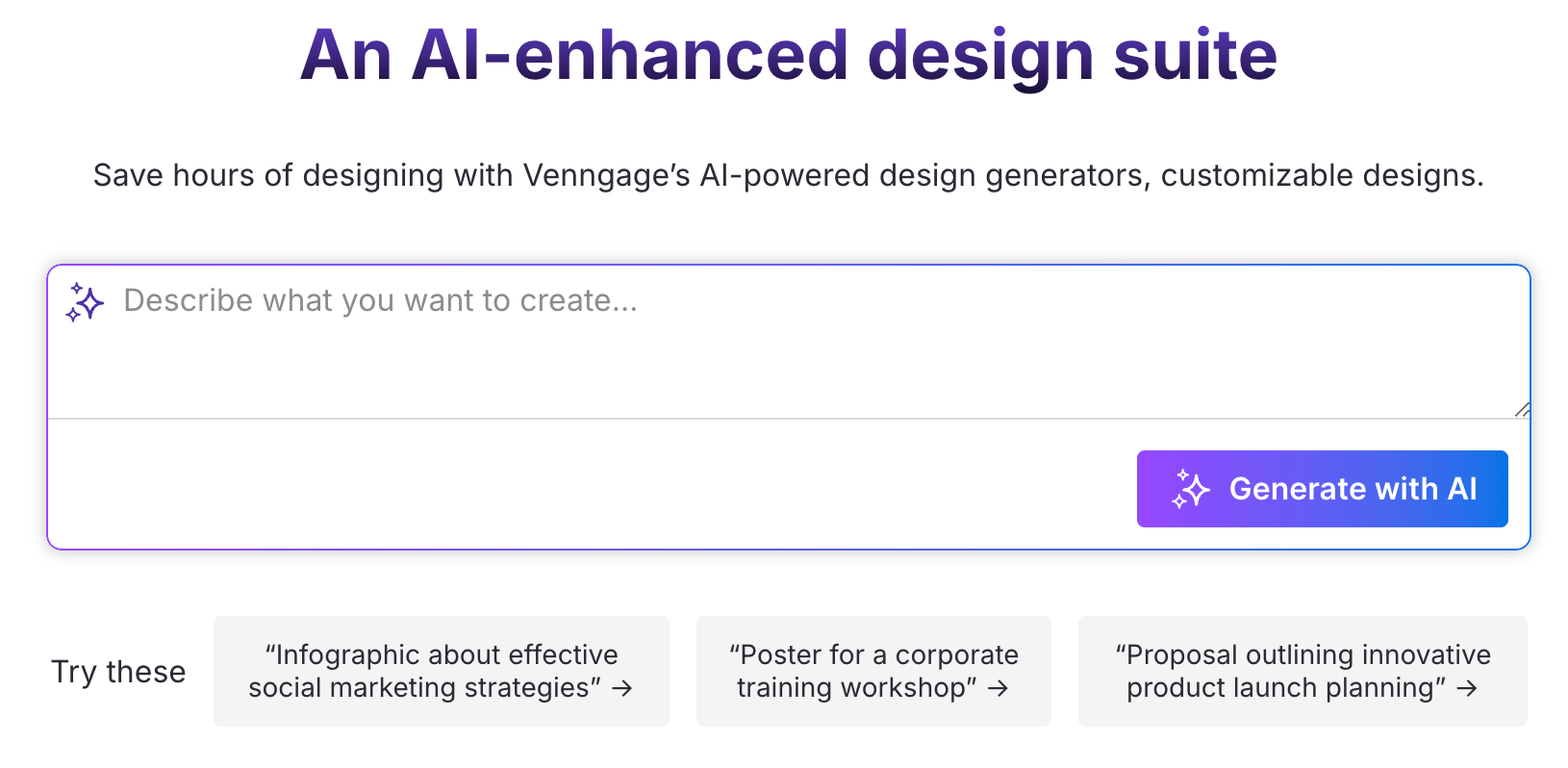1568x768 pixels.
Task: Select the corporate training workshop poster suggestion
Action: click(873, 671)
